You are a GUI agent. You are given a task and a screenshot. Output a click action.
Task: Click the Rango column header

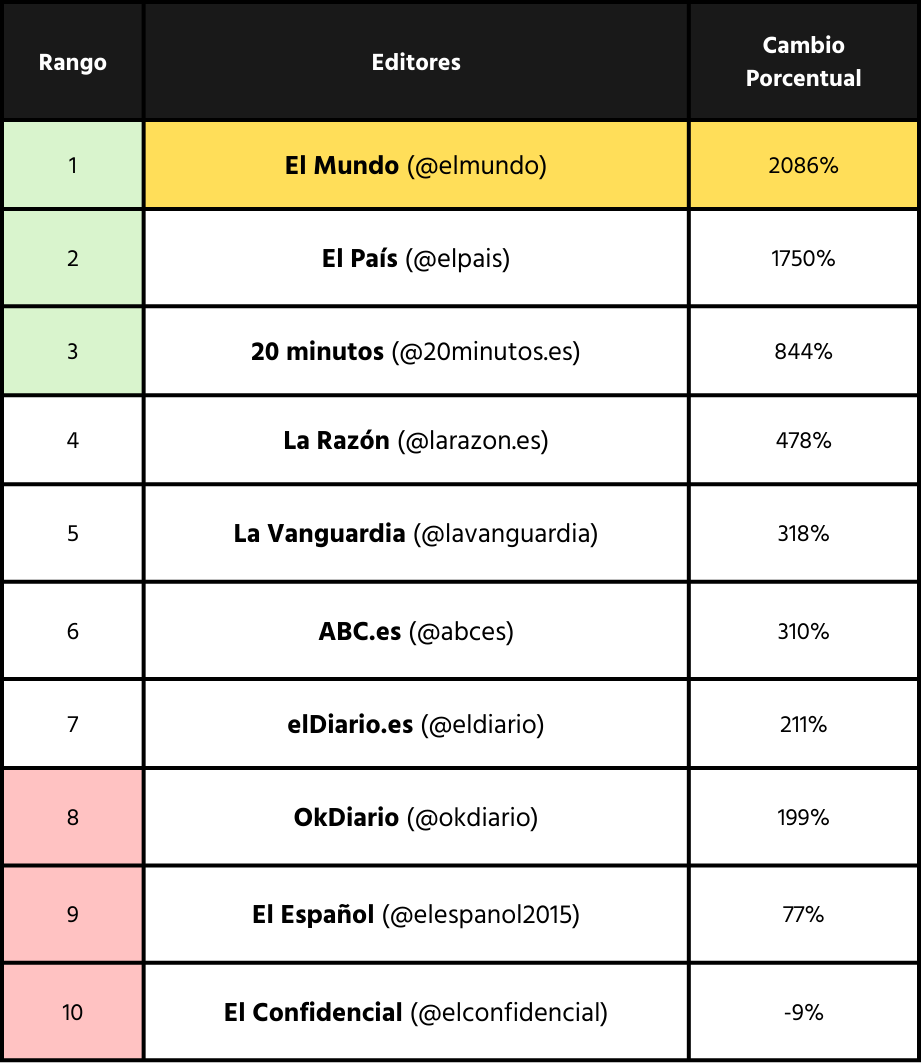(73, 62)
